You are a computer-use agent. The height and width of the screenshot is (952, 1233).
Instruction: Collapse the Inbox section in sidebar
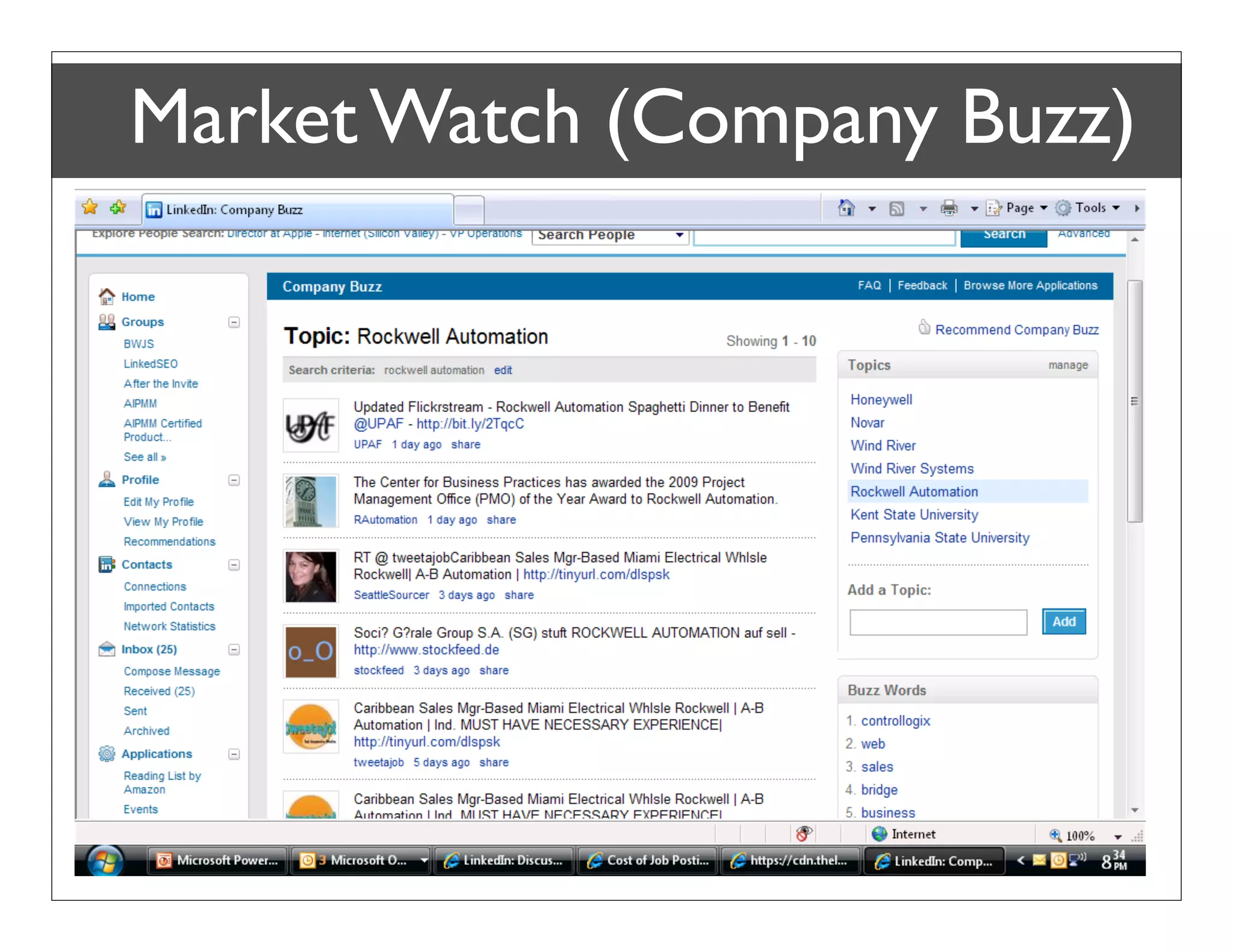(x=234, y=650)
